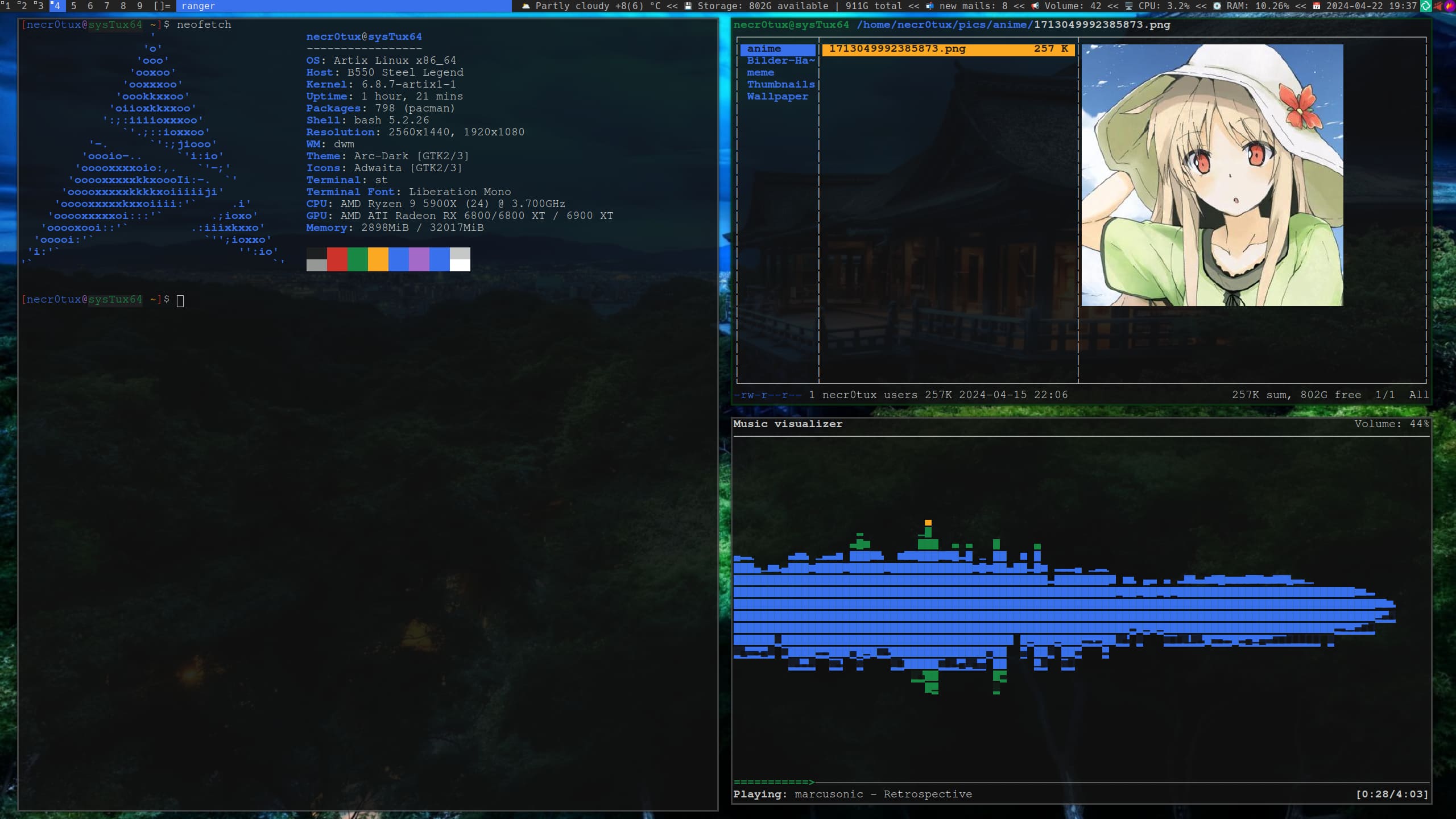The image size is (1456, 819).
Task: Click the calendar date icon
Action: [1316, 6]
